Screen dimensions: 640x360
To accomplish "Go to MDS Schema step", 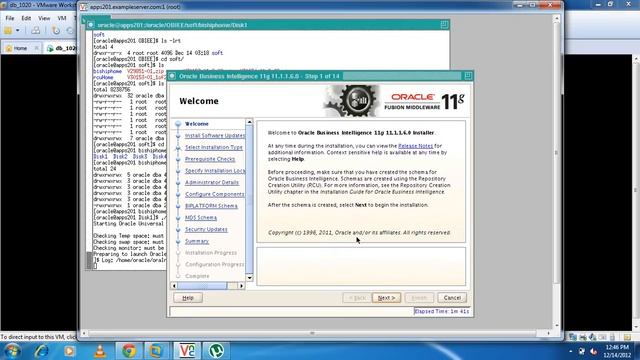I will click(201, 218).
